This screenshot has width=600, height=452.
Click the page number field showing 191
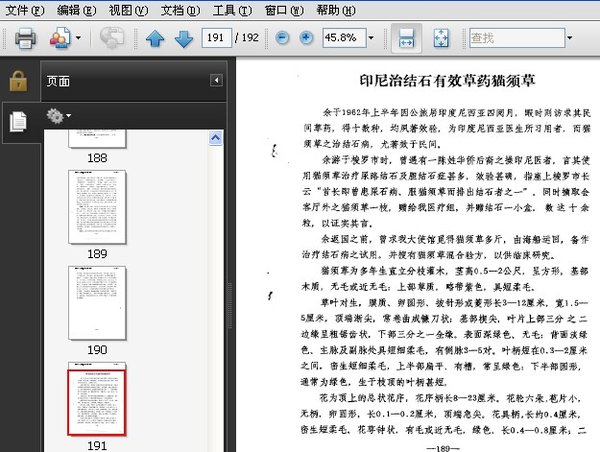pyautogui.click(x=217, y=38)
